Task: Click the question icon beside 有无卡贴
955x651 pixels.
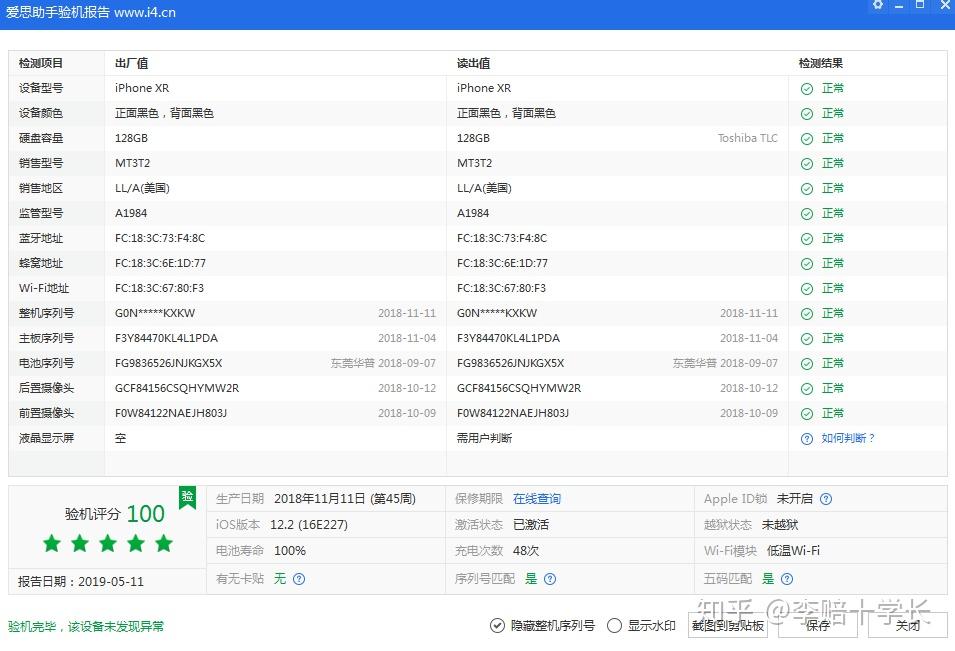Action: point(298,580)
